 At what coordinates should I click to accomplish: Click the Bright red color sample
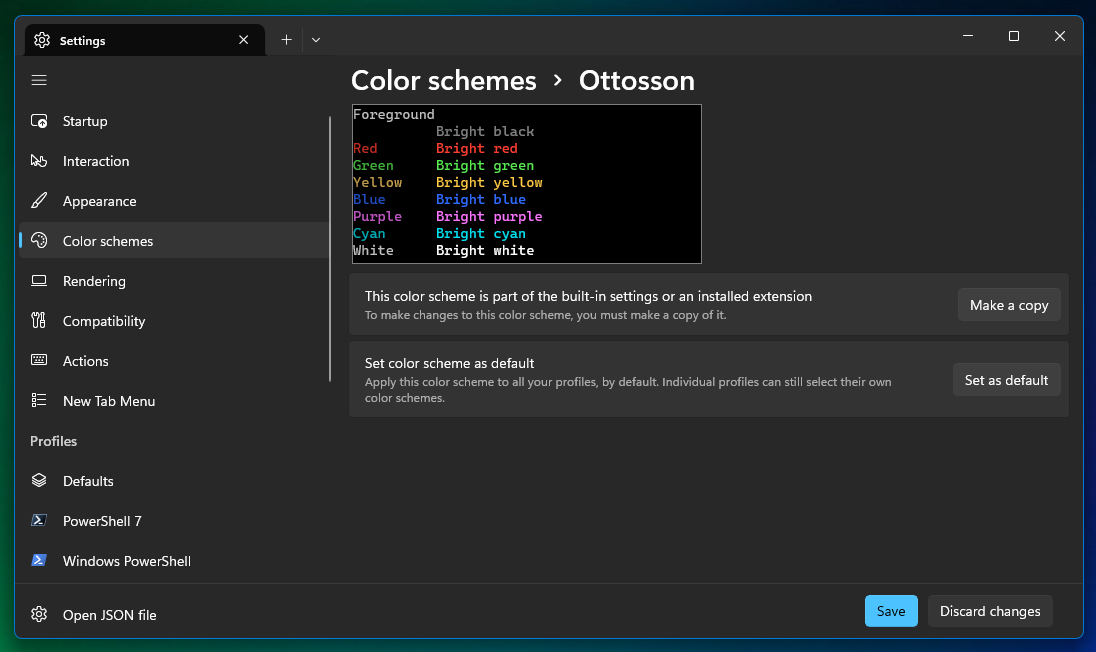click(477, 148)
